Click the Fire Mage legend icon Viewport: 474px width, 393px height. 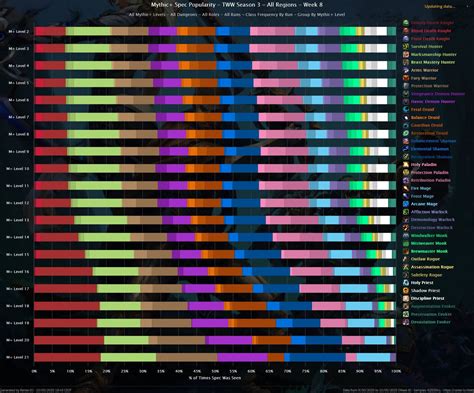(406, 188)
